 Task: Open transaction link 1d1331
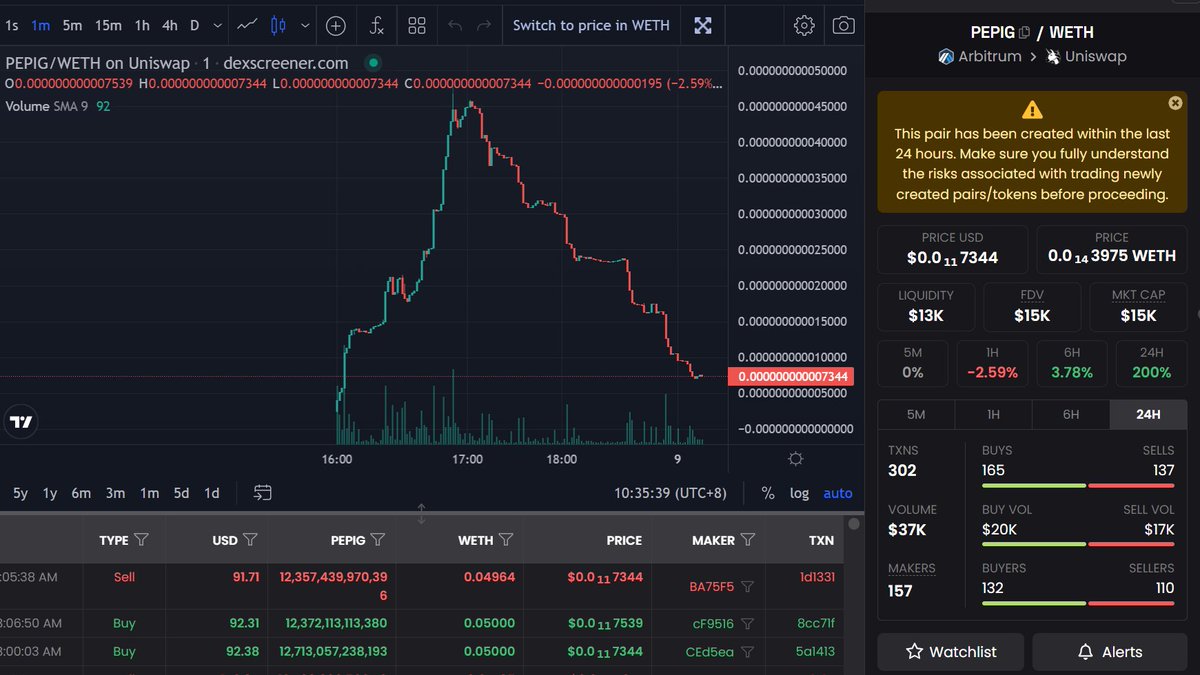(817, 577)
